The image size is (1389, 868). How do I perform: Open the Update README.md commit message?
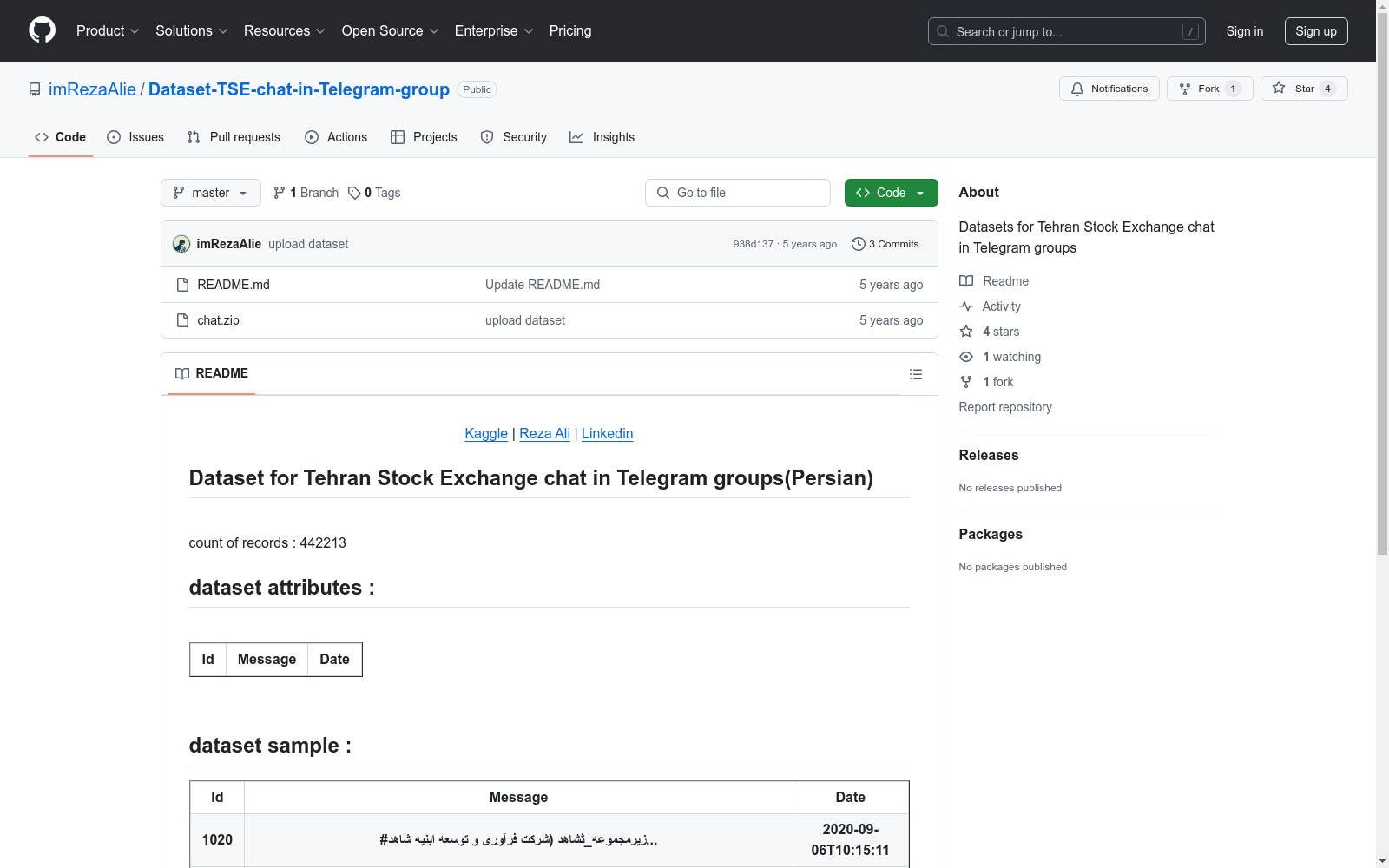(x=543, y=285)
